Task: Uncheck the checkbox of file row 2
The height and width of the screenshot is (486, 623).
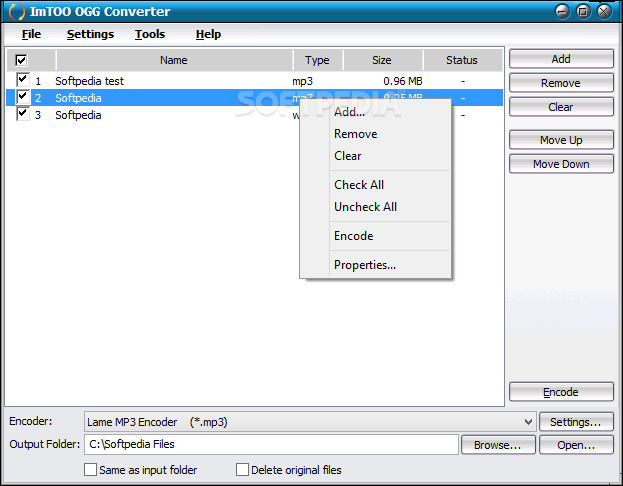Action: [23, 97]
